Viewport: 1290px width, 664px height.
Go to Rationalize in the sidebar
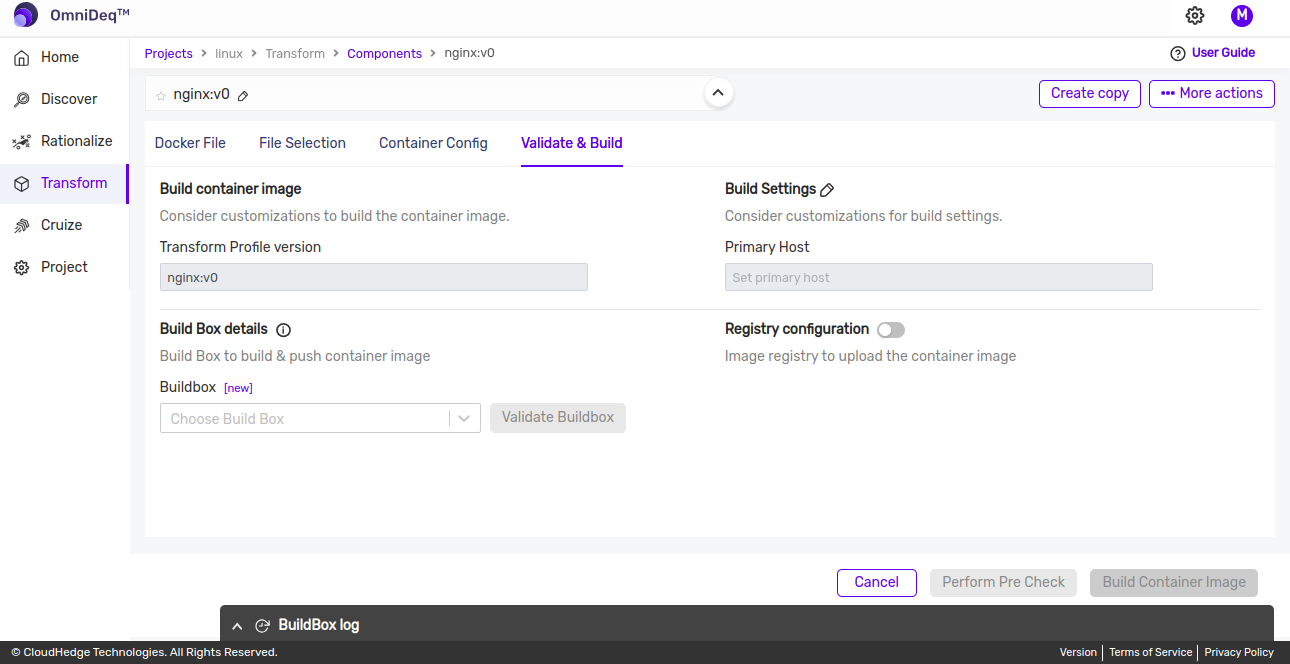[x=77, y=141]
